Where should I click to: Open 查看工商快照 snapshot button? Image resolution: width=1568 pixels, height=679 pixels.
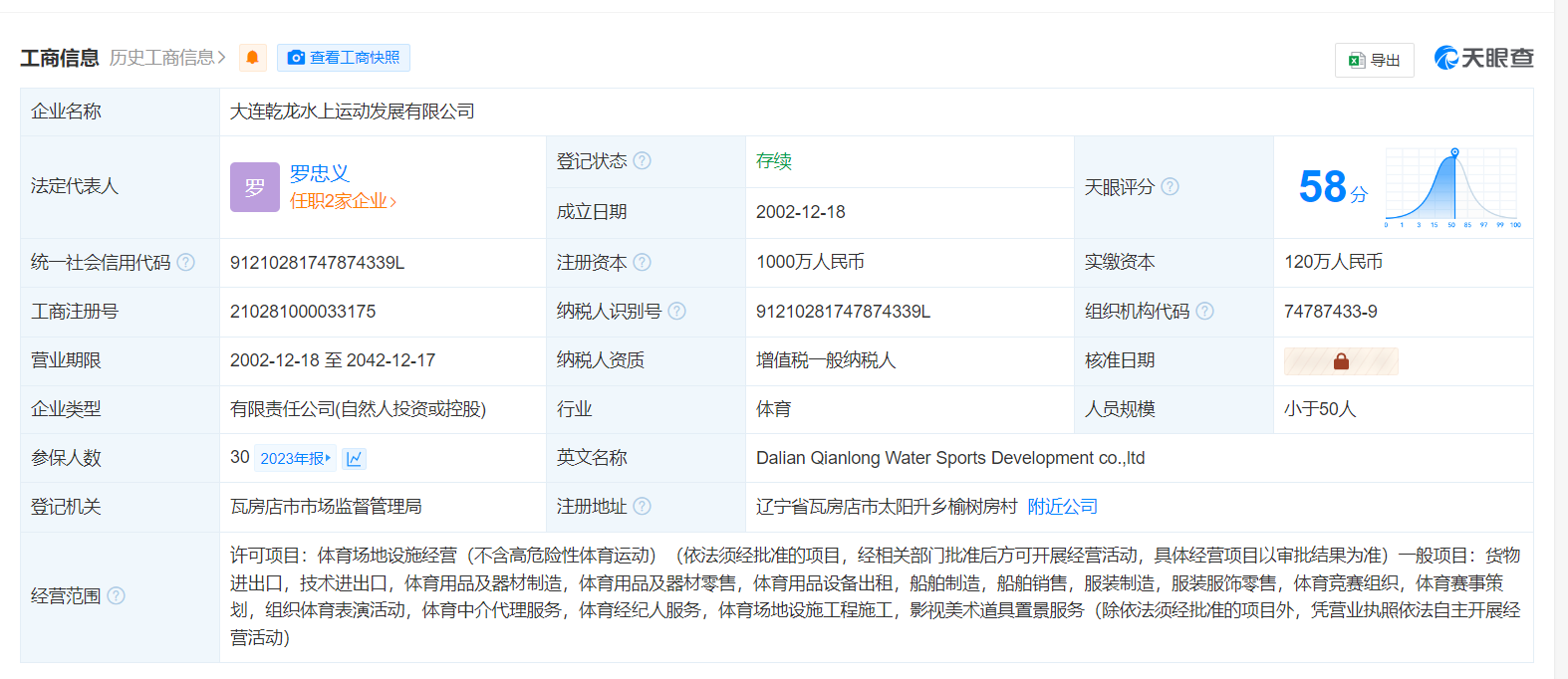coord(344,58)
